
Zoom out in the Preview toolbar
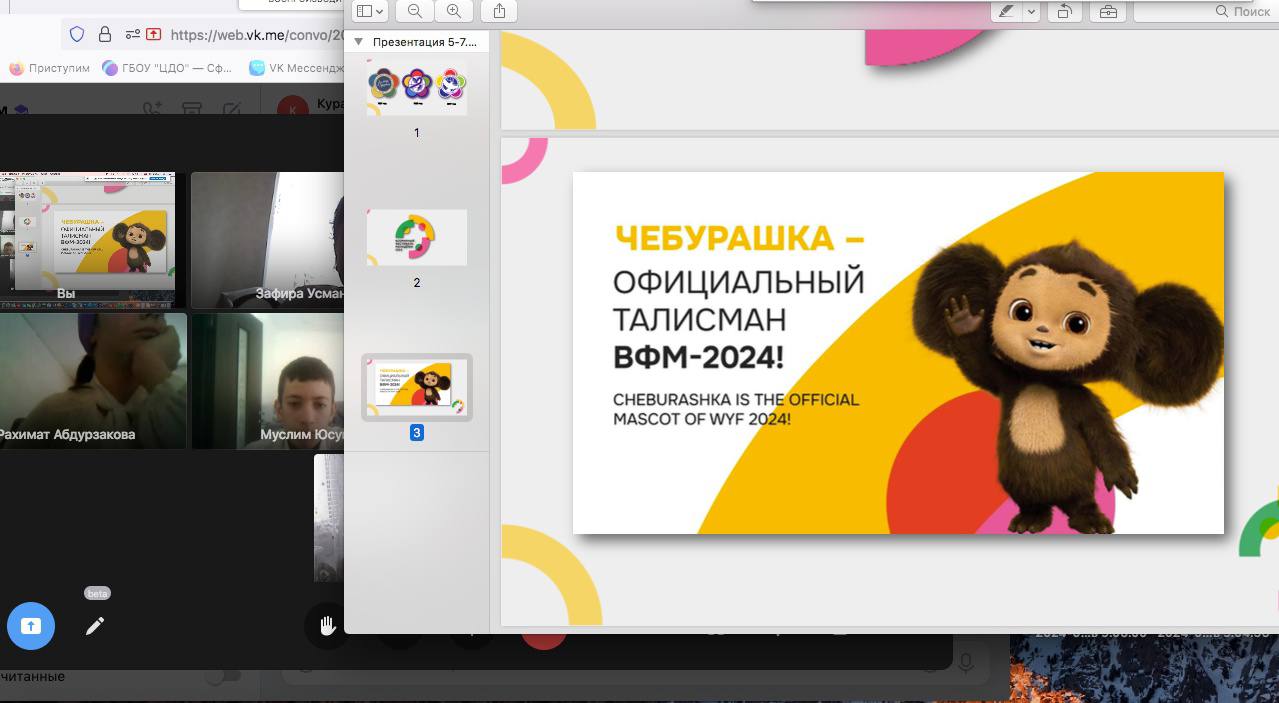pos(415,11)
